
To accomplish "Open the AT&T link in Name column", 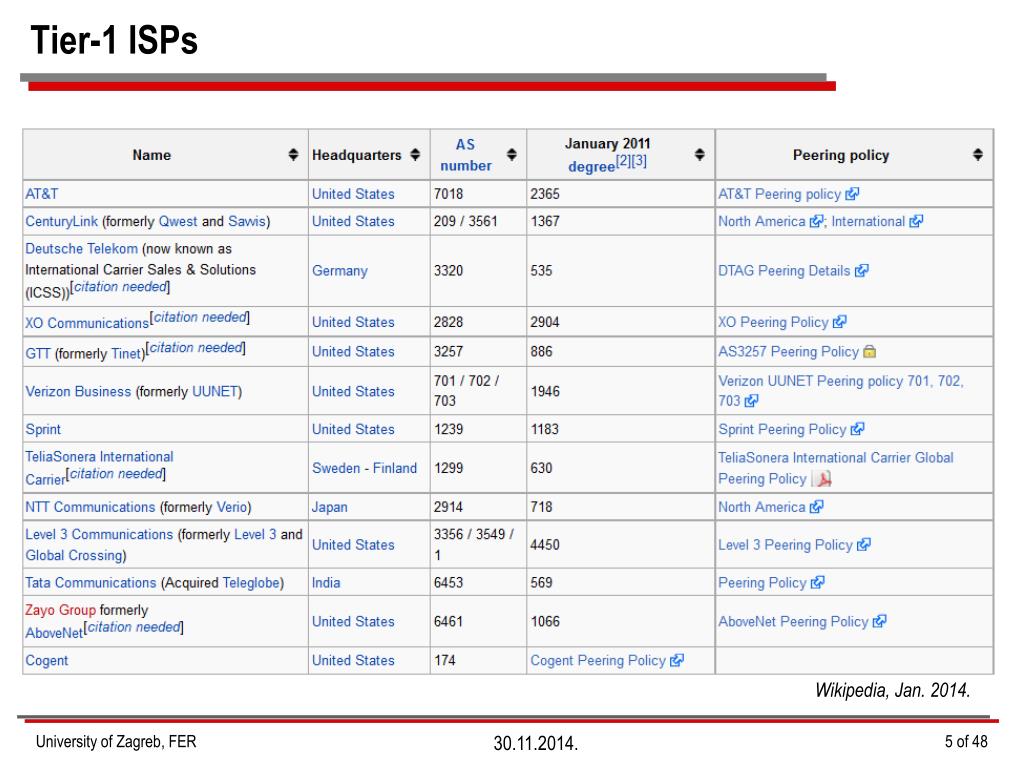I will (x=42, y=194).
